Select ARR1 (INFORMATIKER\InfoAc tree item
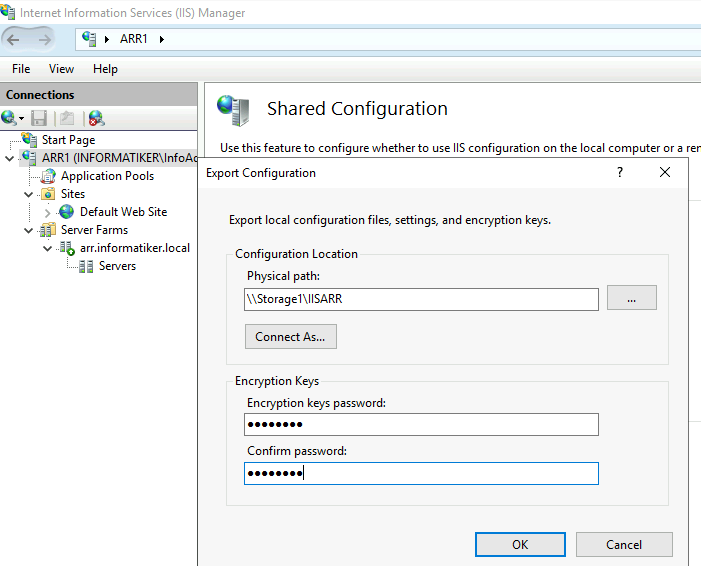701x566 pixels. click(x=119, y=158)
